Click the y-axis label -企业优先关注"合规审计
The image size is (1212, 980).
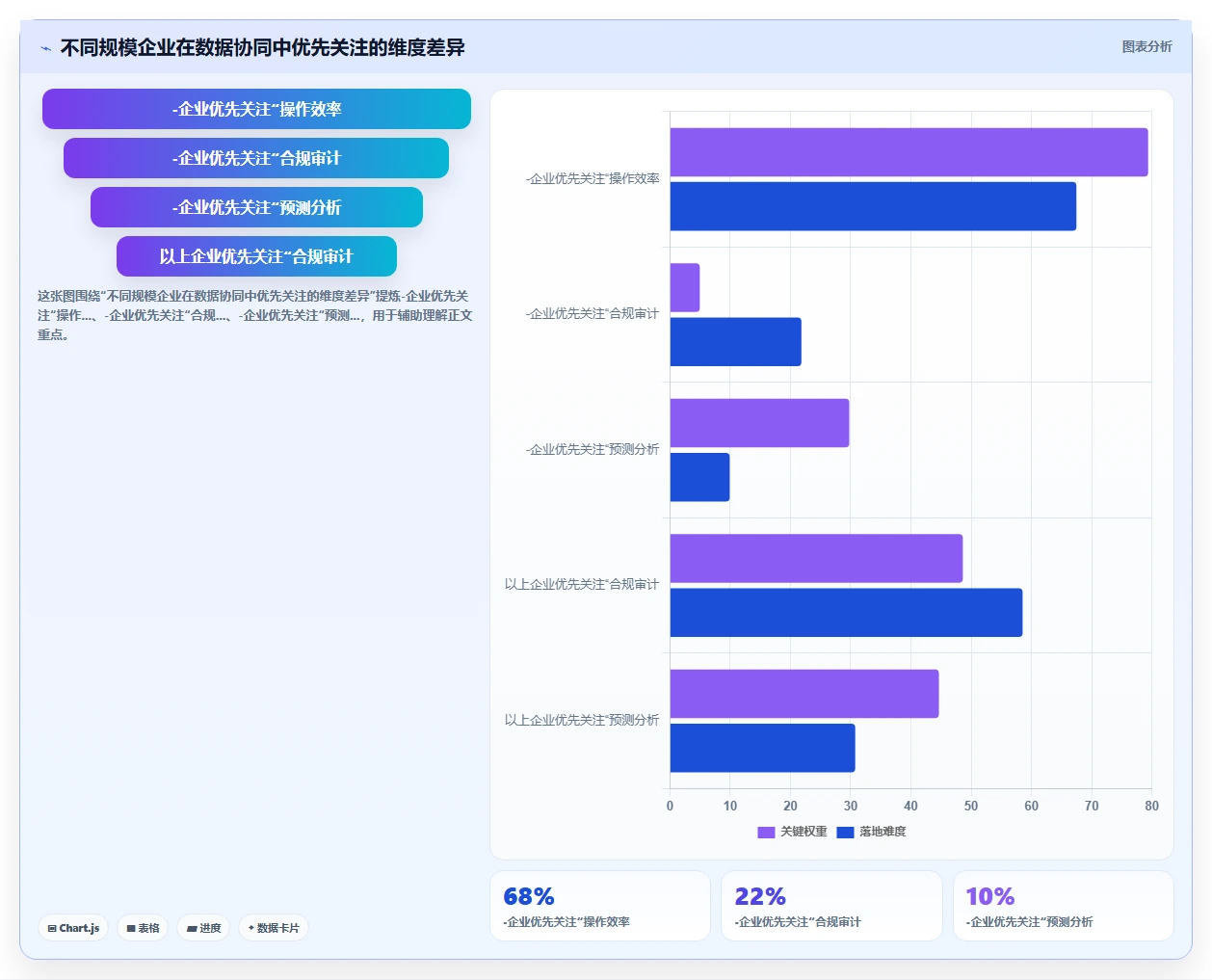pyautogui.click(x=593, y=314)
